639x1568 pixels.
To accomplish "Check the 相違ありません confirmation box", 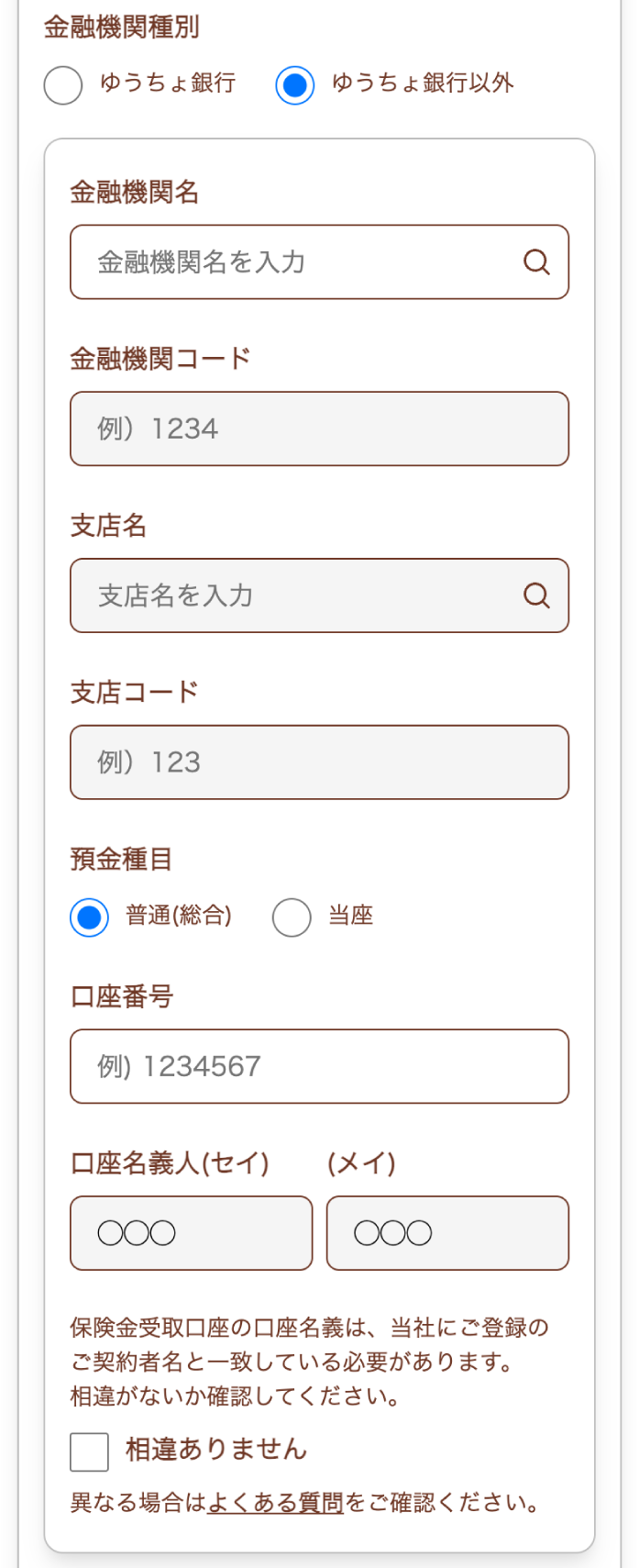I will pos(87,1448).
